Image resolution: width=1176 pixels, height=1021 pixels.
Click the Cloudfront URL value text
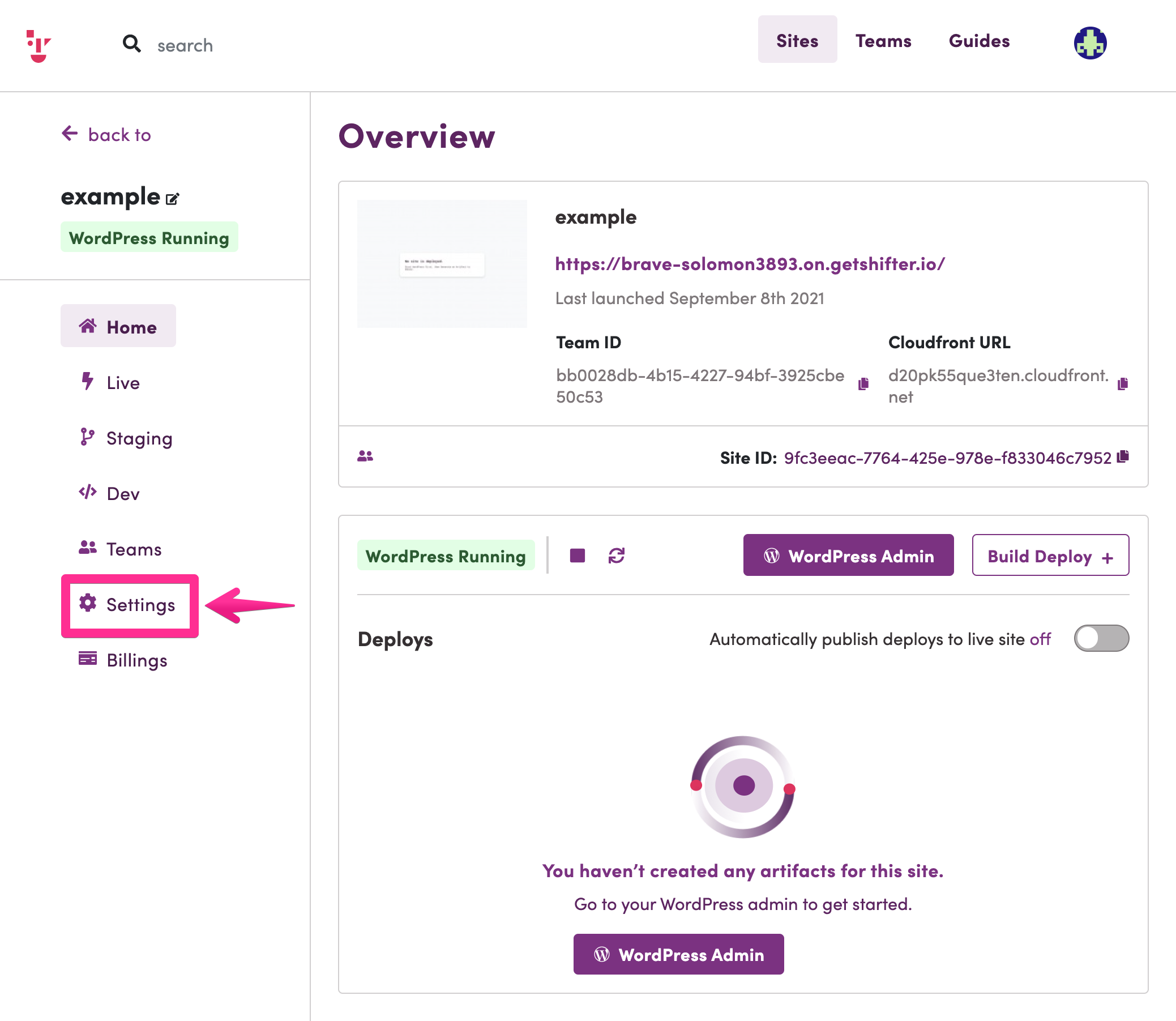998,386
